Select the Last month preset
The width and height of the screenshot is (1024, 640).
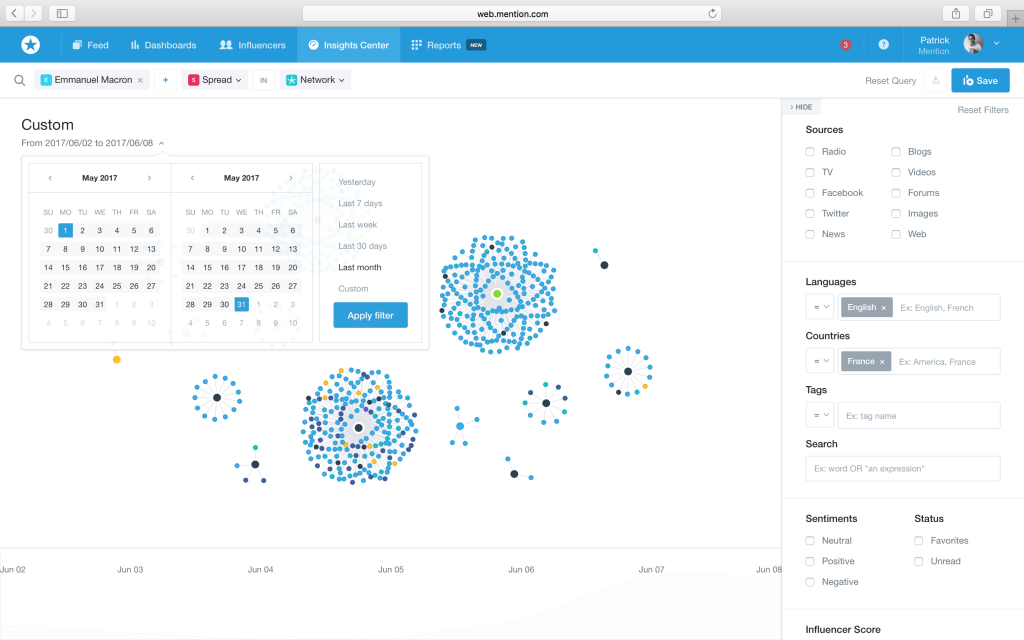tap(360, 267)
